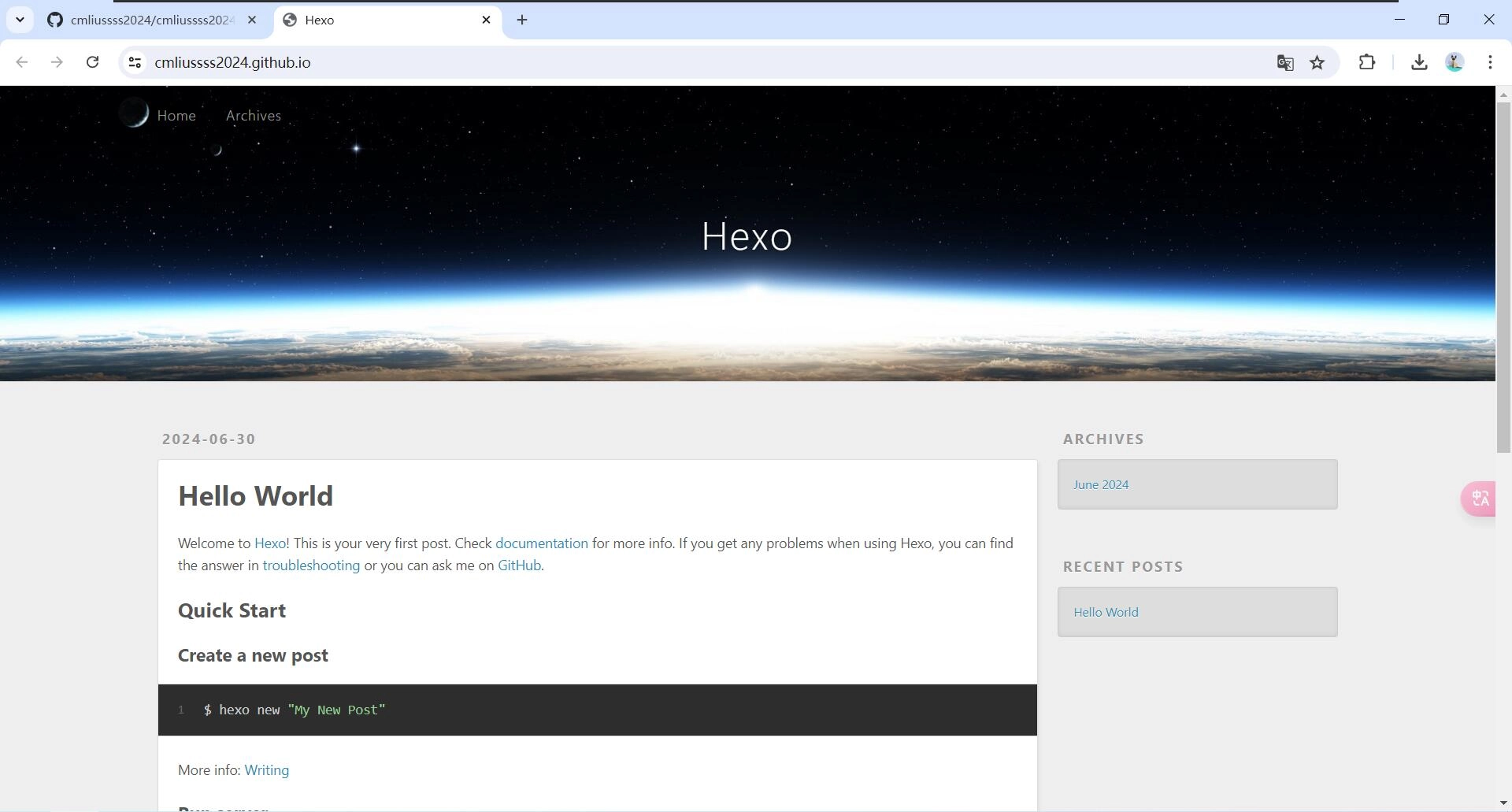Close the Hexo tab
The height and width of the screenshot is (812, 1512).
[x=486, y=20]
